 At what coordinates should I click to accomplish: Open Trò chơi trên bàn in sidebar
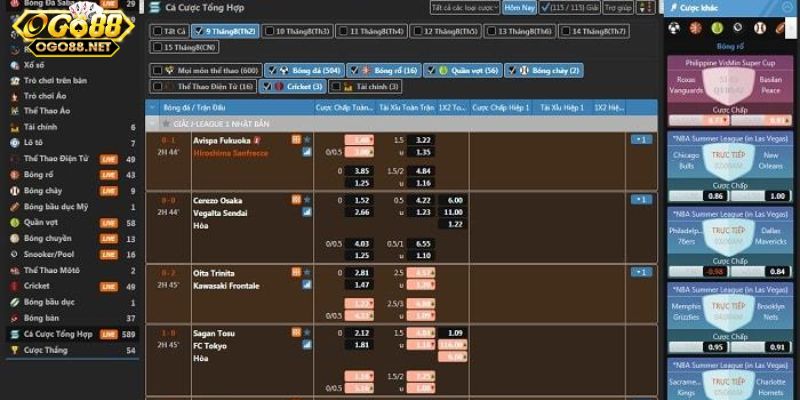pos(55,81)
